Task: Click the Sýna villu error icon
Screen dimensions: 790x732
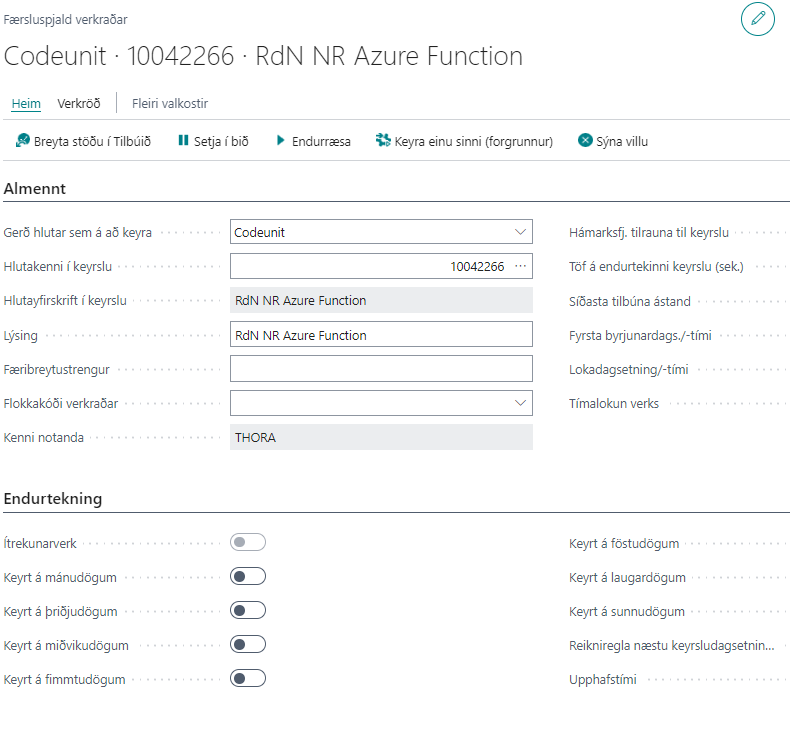Action: pos(585,141)
